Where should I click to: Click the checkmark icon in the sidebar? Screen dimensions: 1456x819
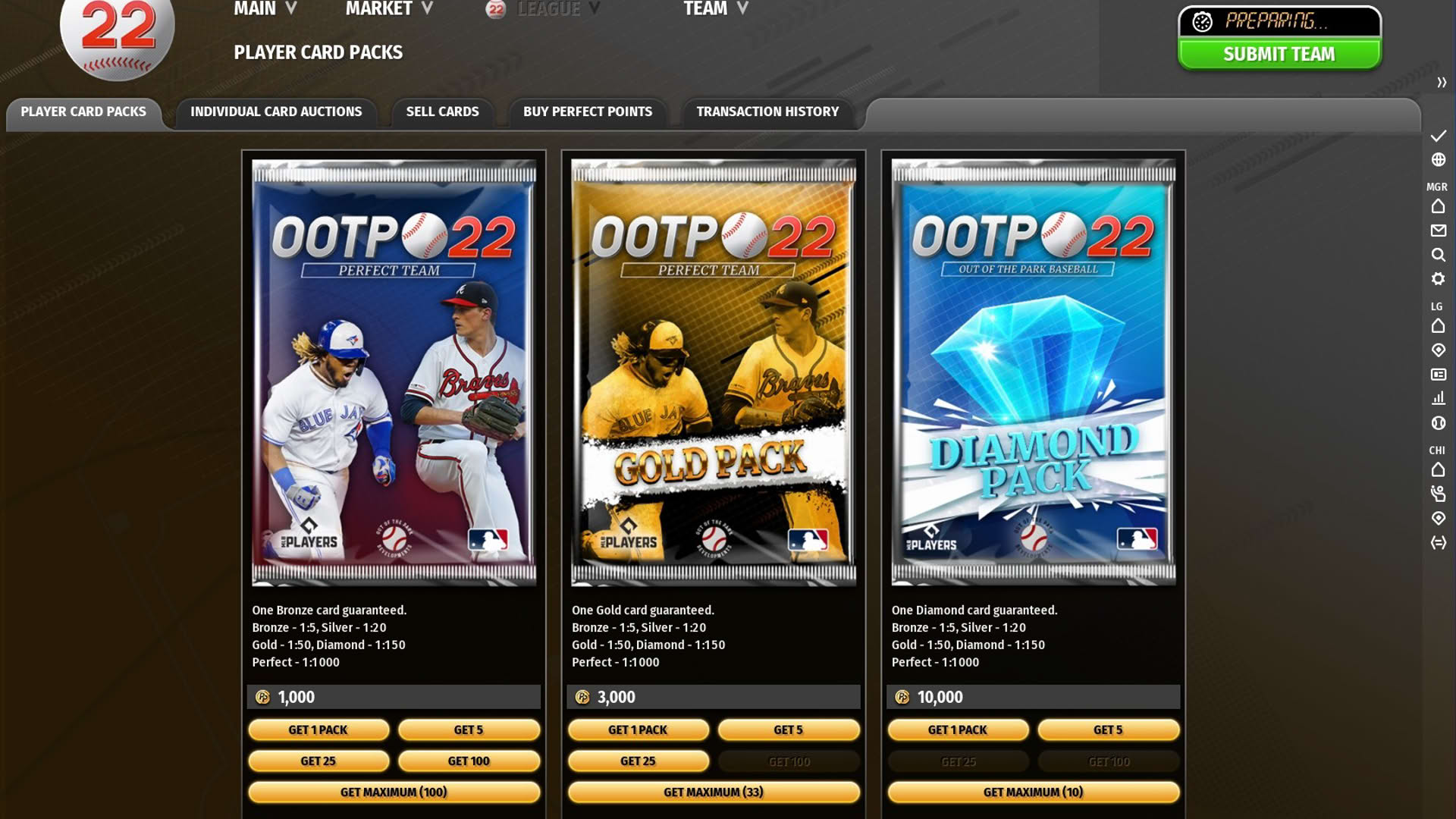click(1439, 136)
